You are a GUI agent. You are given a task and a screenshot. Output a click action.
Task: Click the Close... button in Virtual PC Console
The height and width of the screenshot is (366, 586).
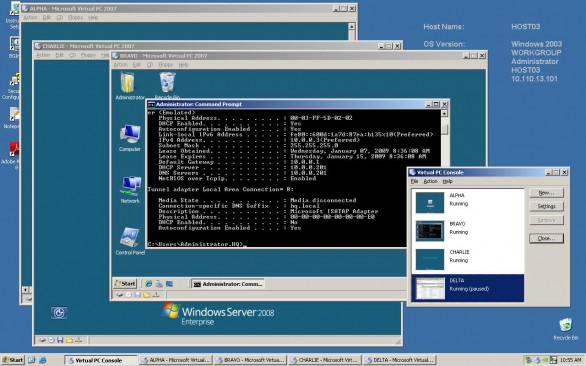(x=546, y=239)
